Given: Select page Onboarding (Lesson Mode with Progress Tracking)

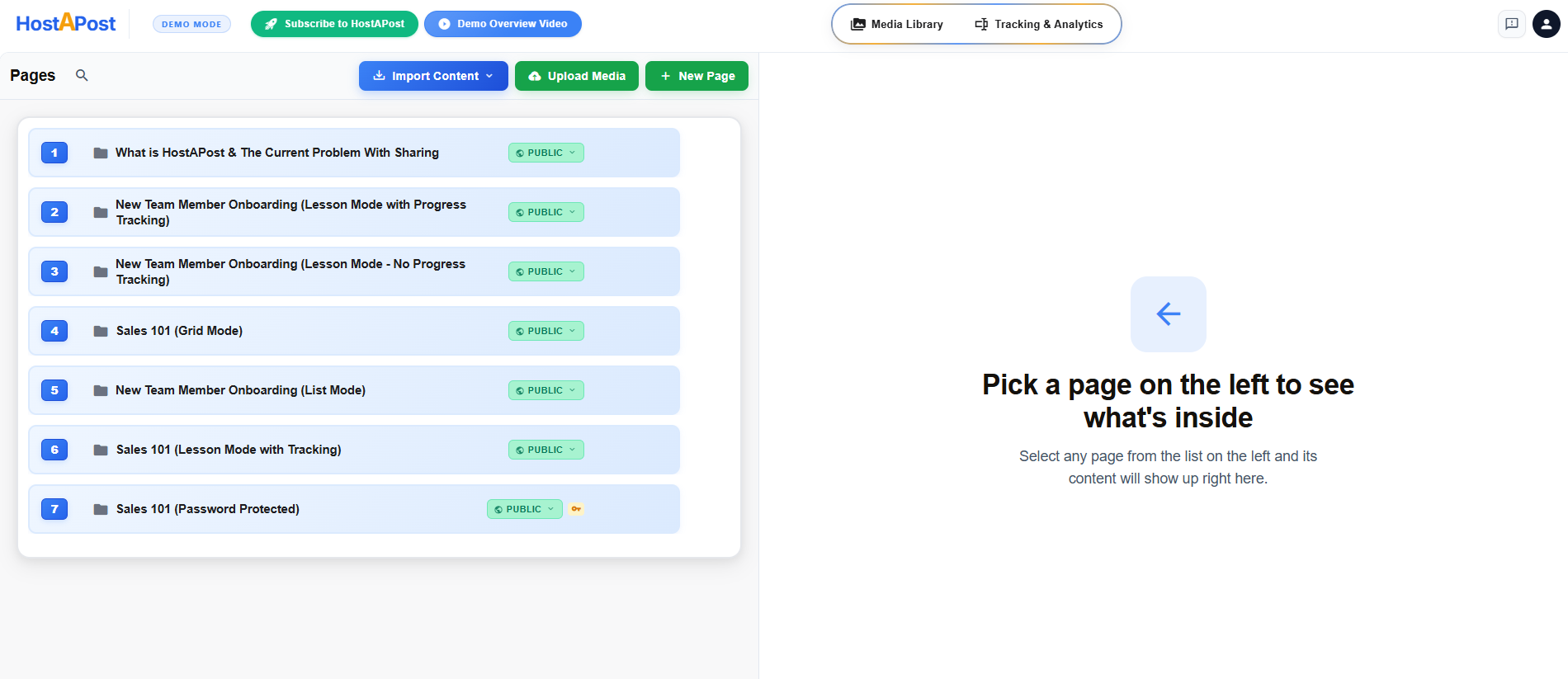Looking at the screenshot, I should pos(354,212).
